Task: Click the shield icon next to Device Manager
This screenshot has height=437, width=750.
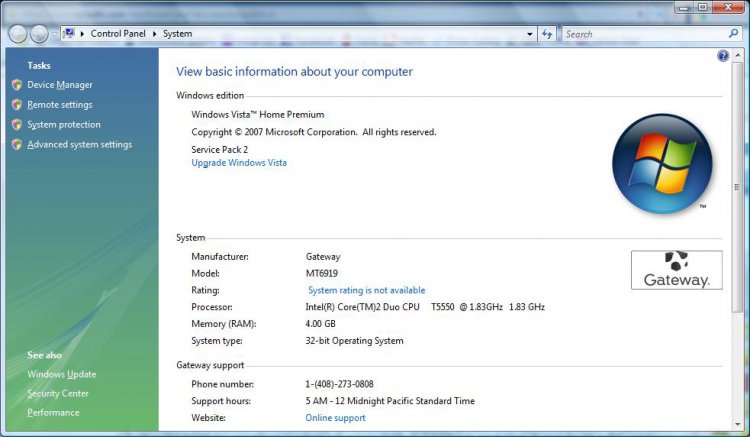Action: [x=17, y=85]
